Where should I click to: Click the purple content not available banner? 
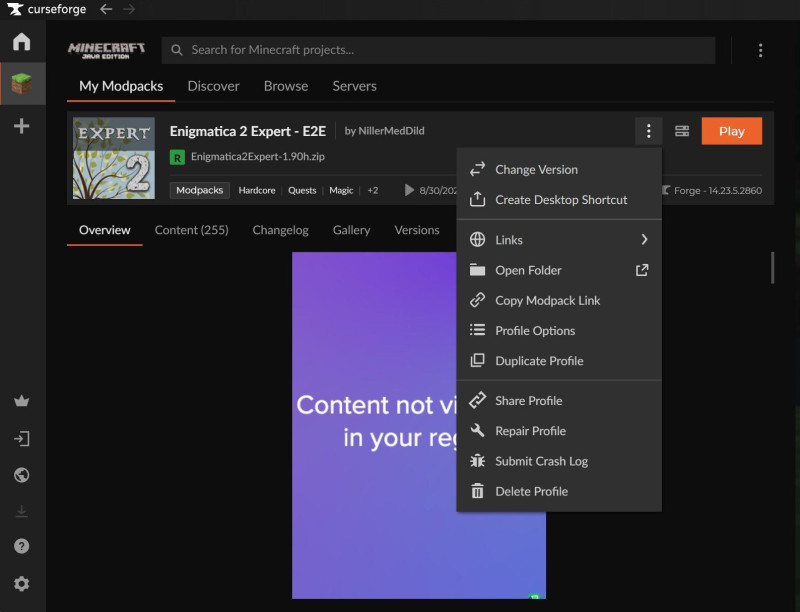point(374,425)
